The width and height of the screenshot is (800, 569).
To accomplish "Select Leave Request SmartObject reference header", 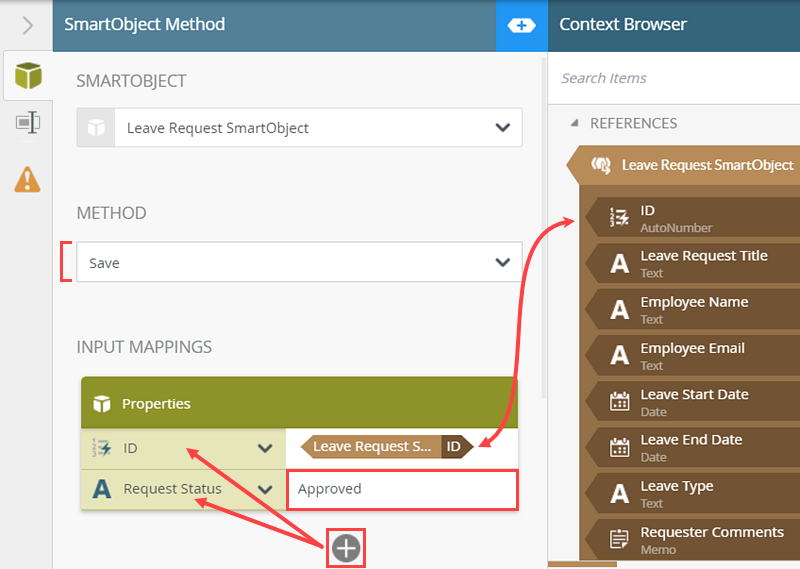I will click(x=684, y=165).
